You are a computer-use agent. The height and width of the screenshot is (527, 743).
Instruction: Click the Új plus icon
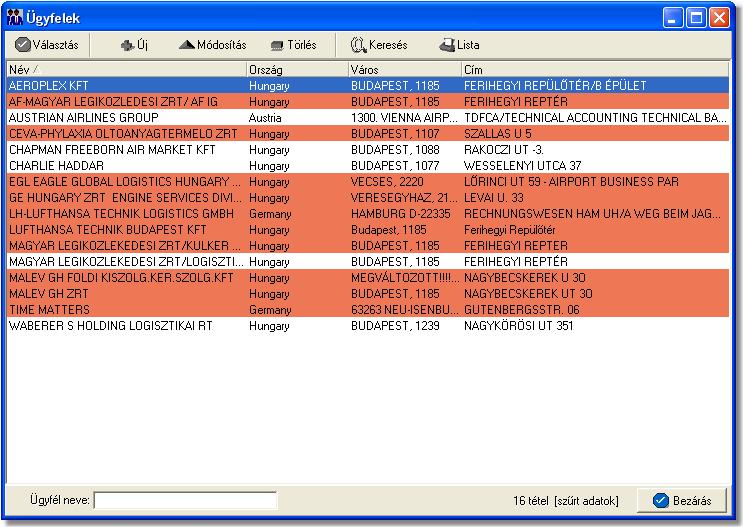pos(127,45)
